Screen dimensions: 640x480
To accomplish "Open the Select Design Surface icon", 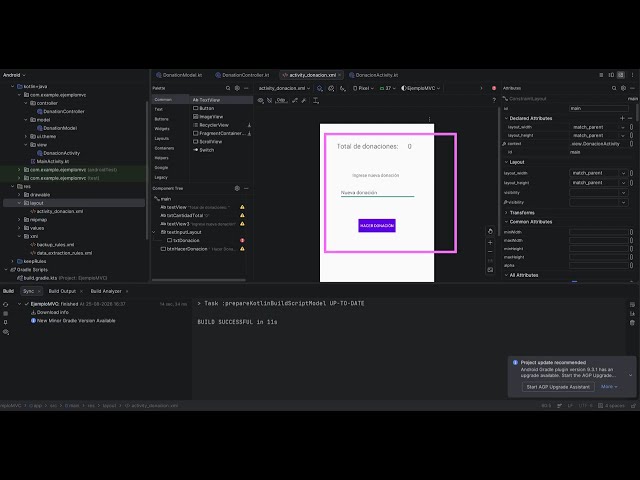I will pos(320,88).
